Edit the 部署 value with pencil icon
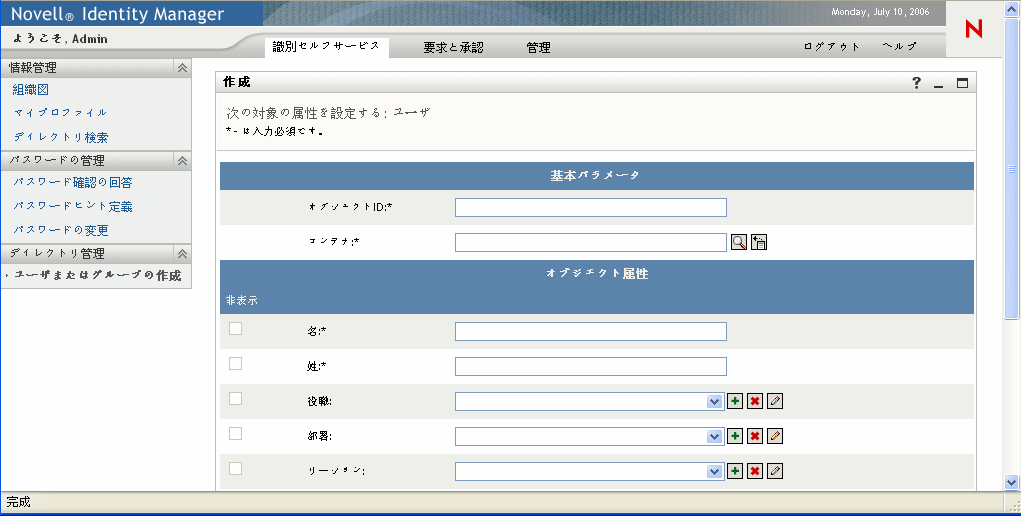Viewport: 1021px width, 516px height. [x=775, y=436]
